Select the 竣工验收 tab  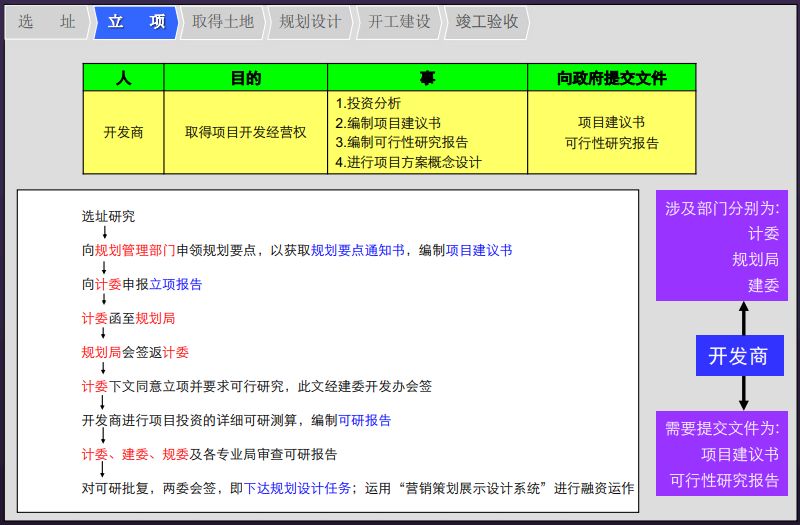click(486, 22)
